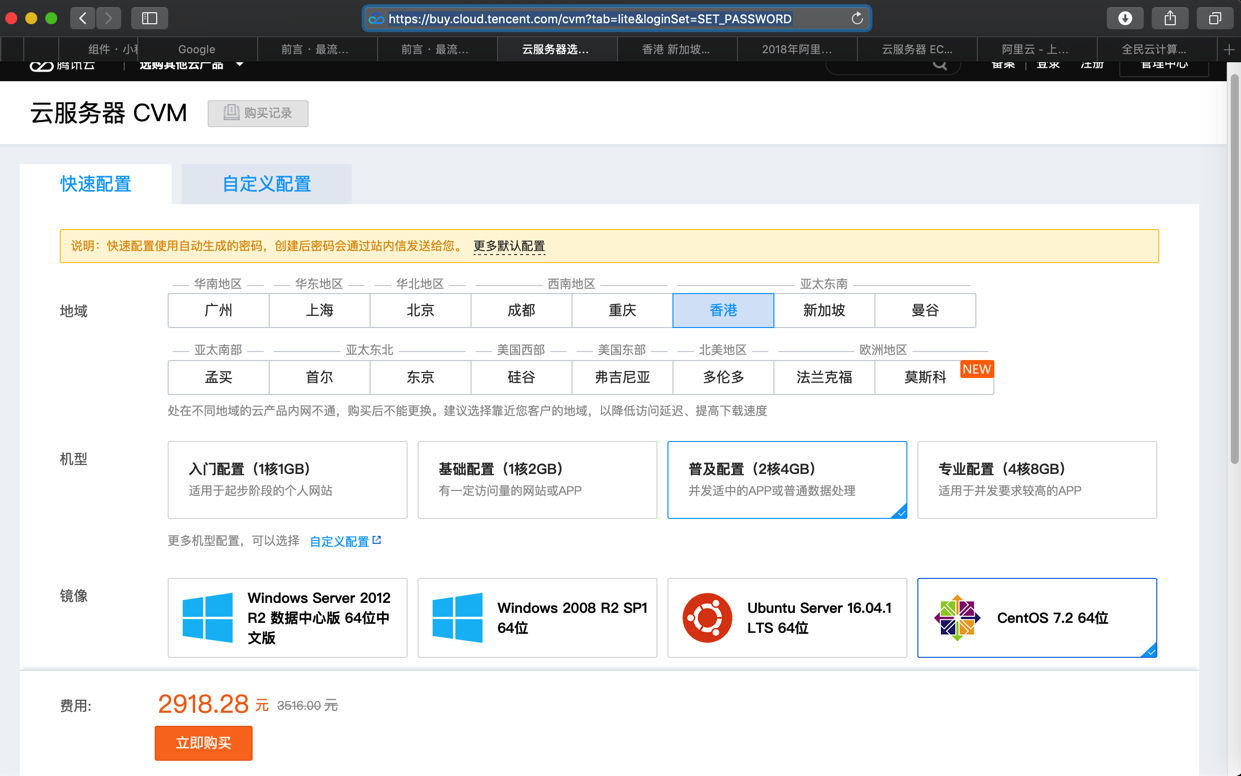Click the Share icon in the toolbar
This screenshot has height=776, width=1241.
click(x=1170, y=18)
